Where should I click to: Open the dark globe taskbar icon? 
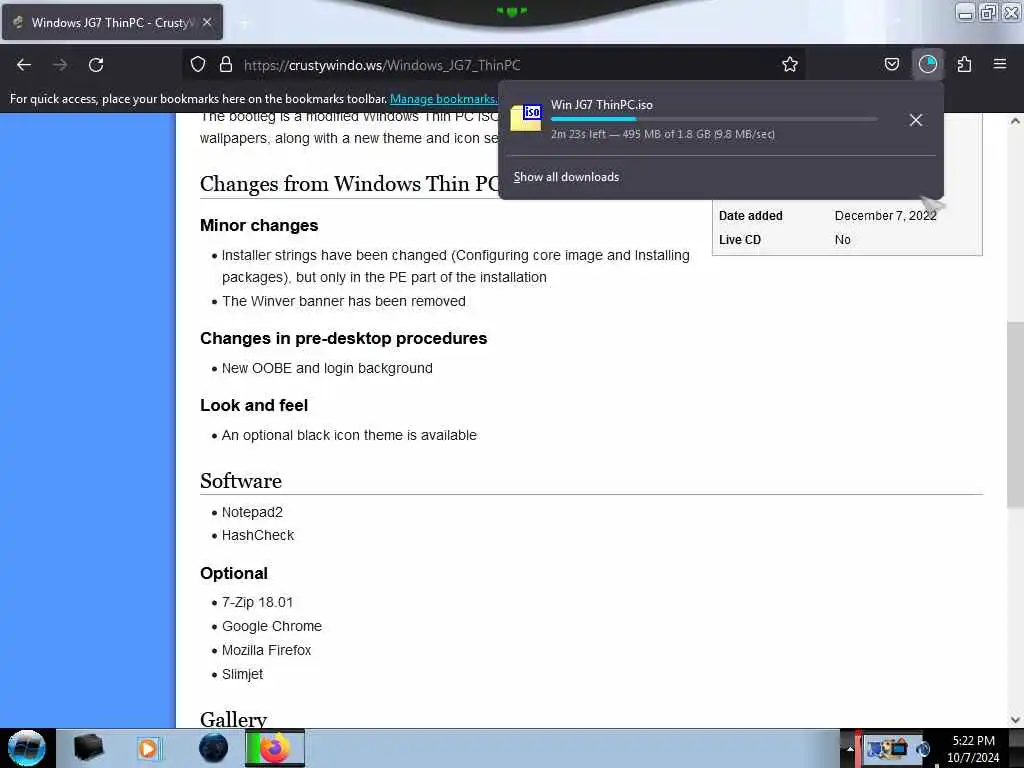click(x=214, y=748)
